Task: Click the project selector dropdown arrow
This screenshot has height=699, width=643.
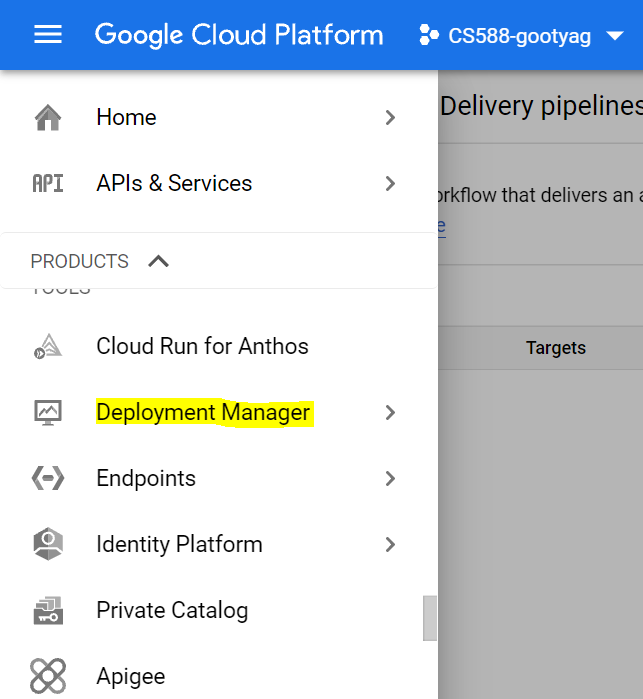Action: pyautogui.click(x=615, y=36)
